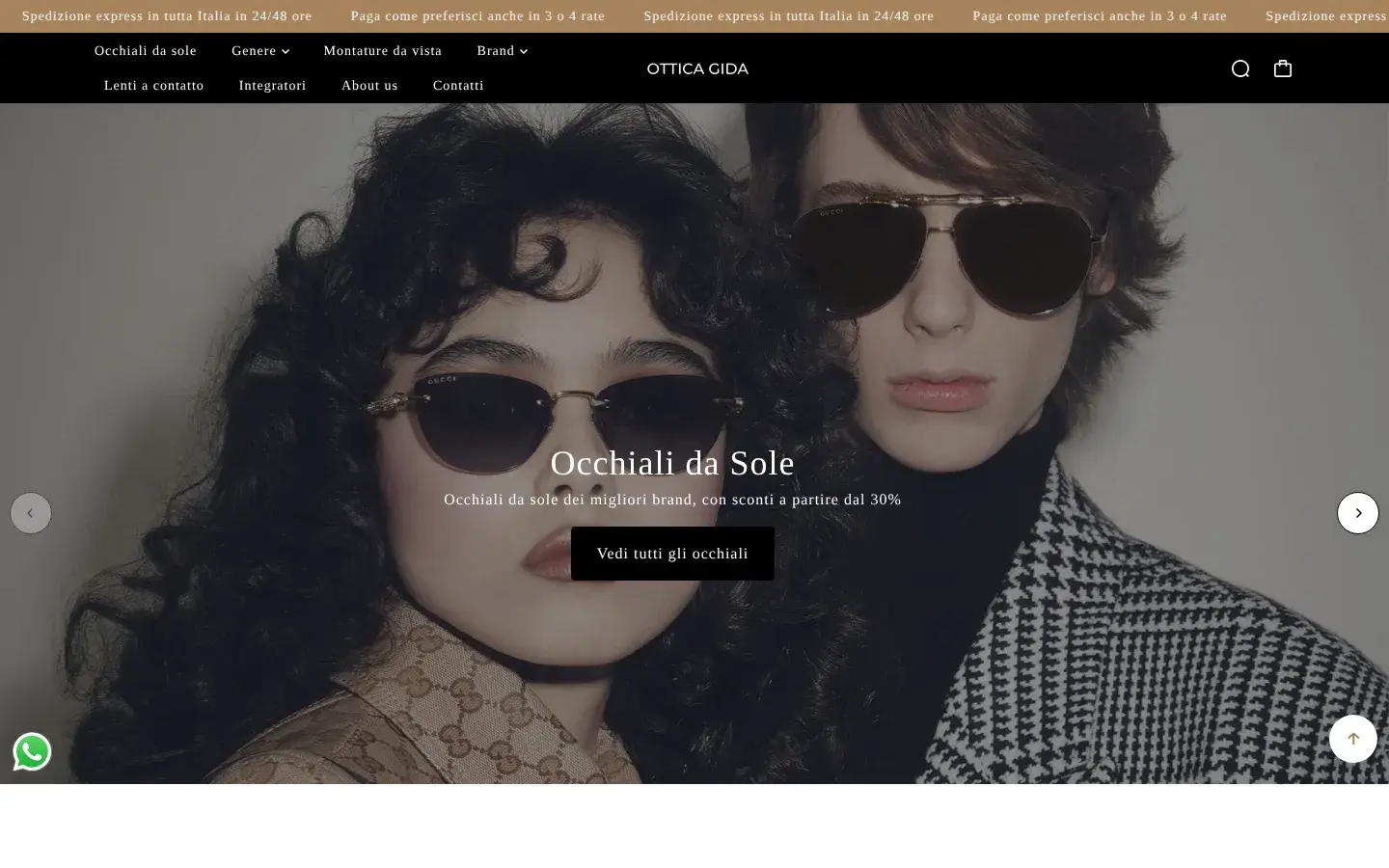The image size is (1389, 868).
Task: Click the OTTICA GIDA logo
Action: tap(697, 68)
